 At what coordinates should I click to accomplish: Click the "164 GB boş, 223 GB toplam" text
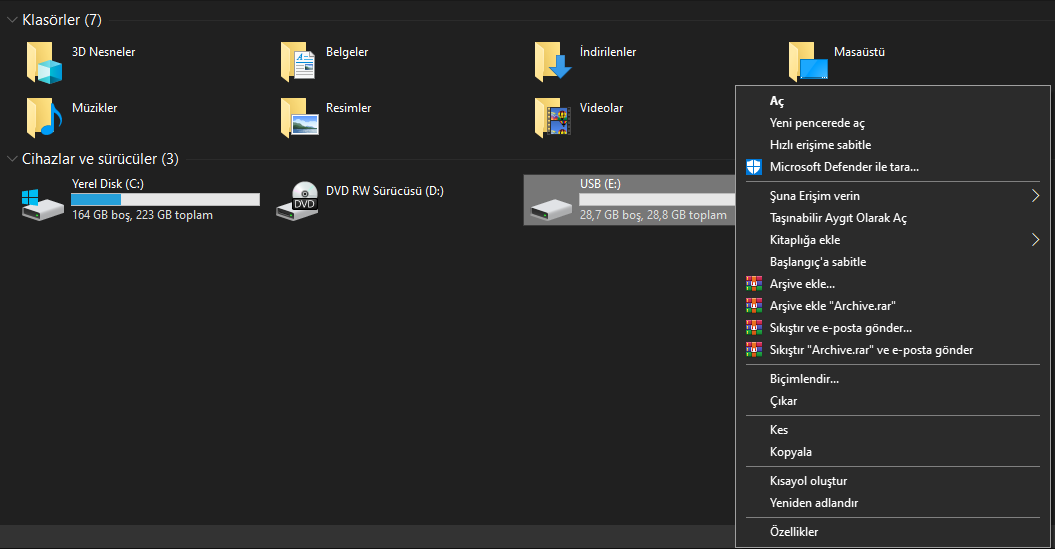tap(143, 215)
